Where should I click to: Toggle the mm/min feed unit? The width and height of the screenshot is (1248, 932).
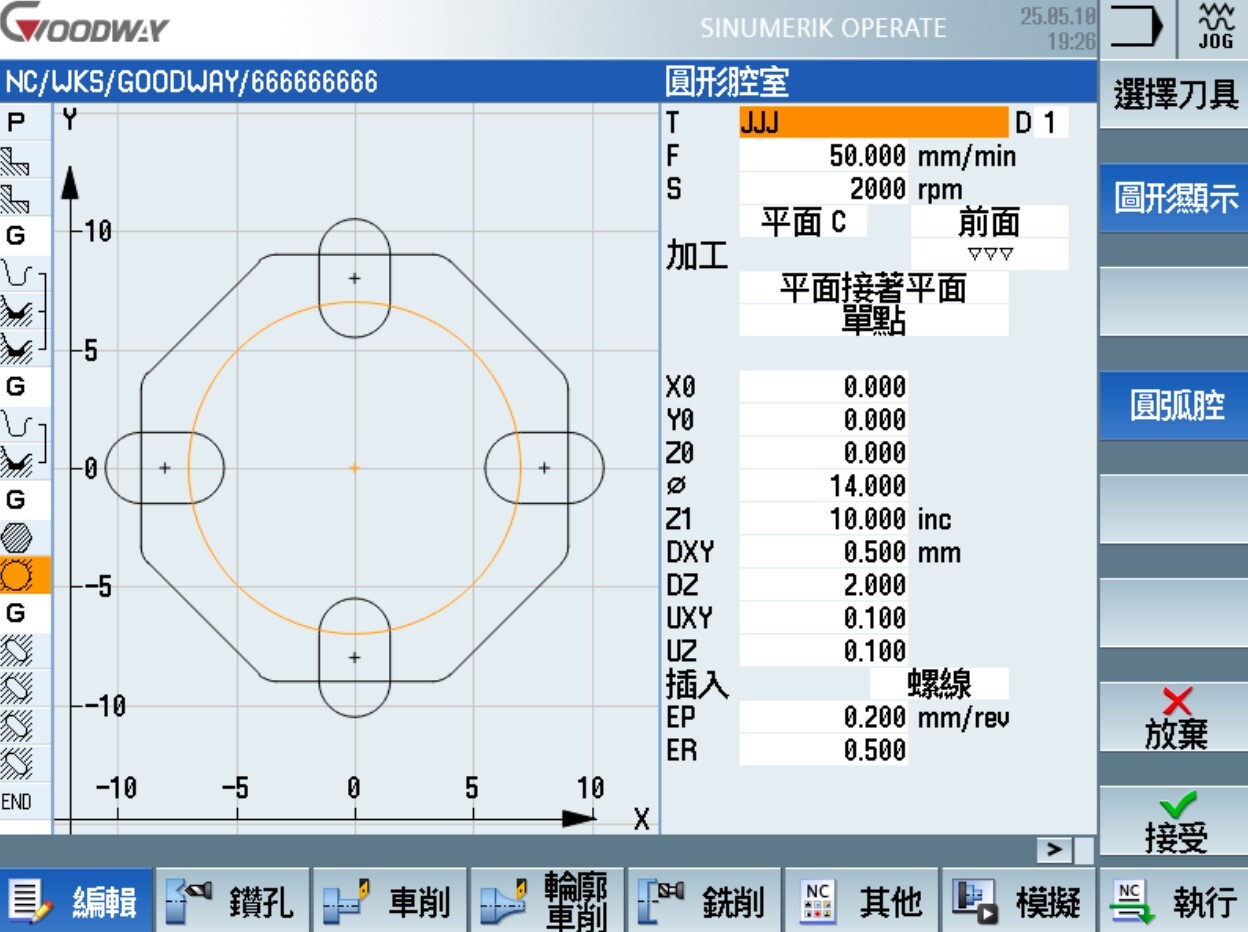coord(966,156)
